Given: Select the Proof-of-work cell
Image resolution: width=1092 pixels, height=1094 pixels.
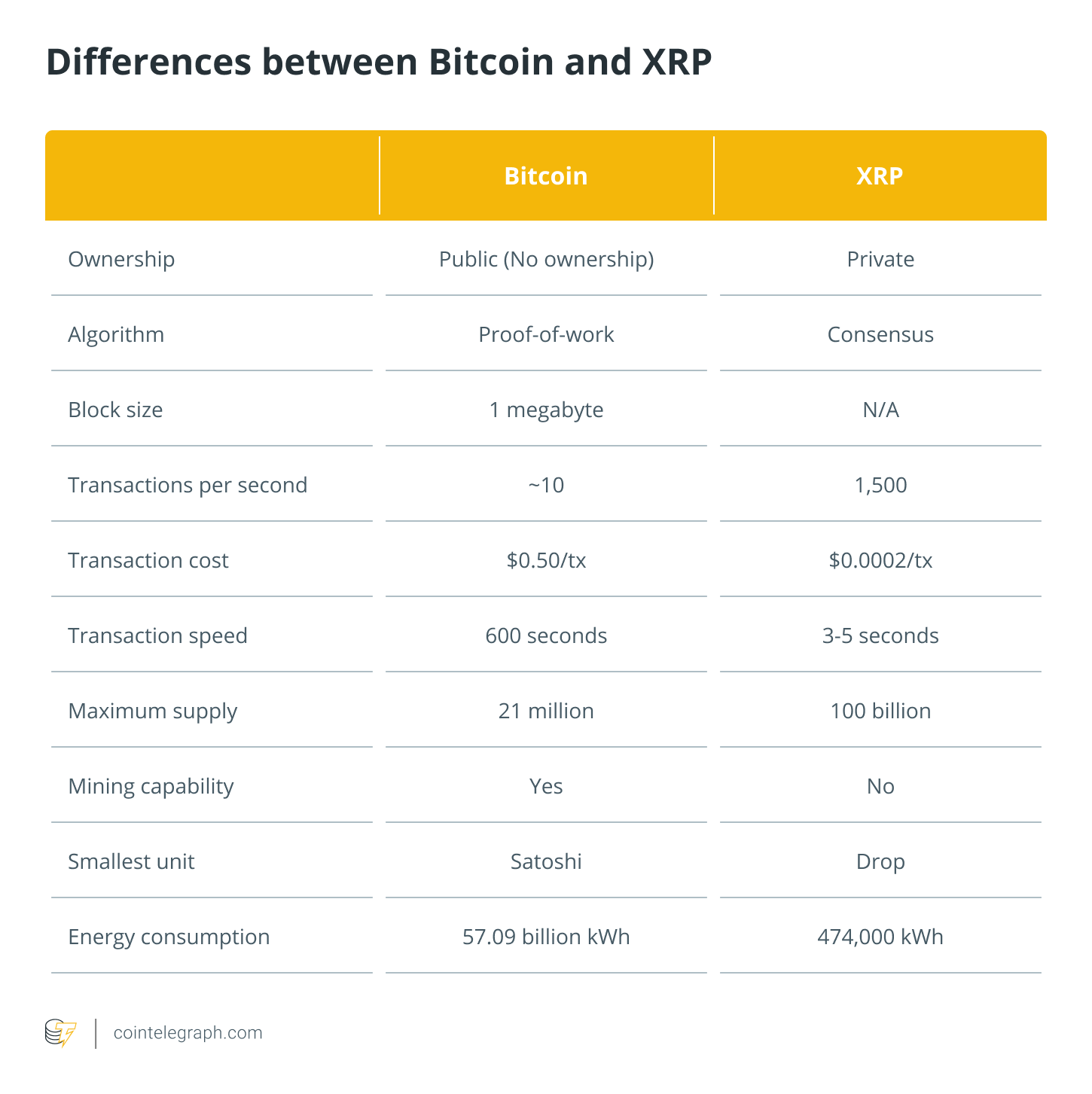Looking at the screenshot, I should (546, 335).
